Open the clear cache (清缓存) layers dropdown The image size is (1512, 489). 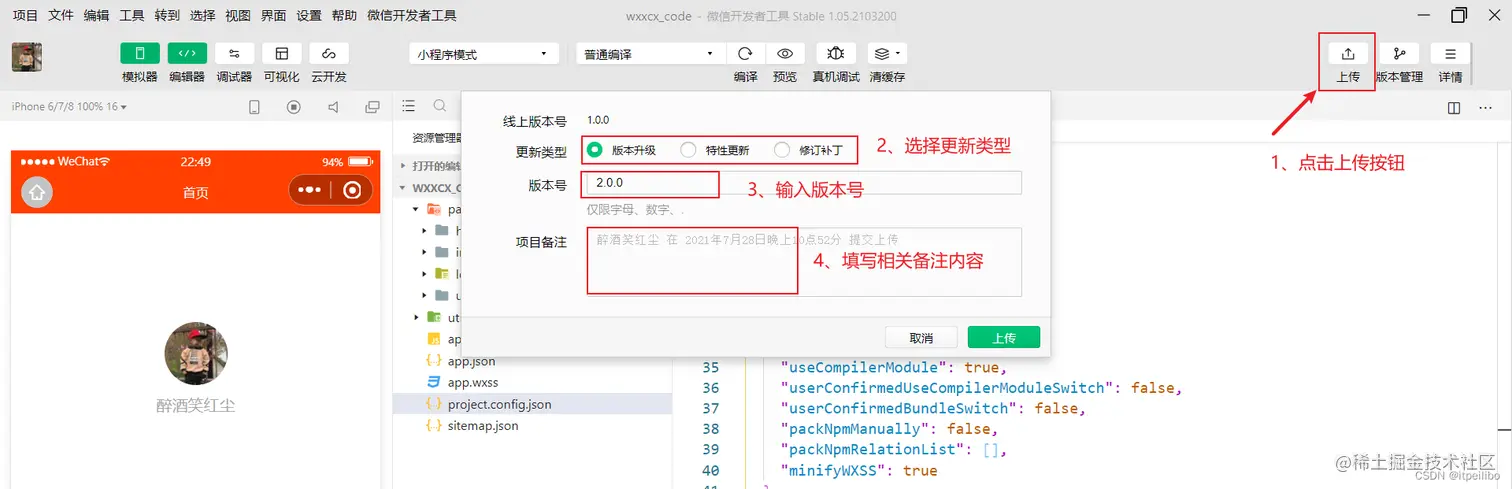tap(887, 54)
